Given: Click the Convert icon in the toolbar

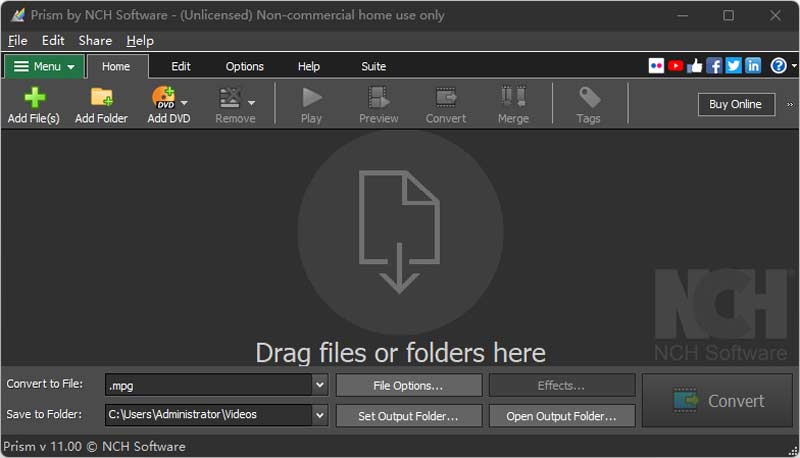Looking at the screenshot, I should pyautogui.click(x=446, y=97).
